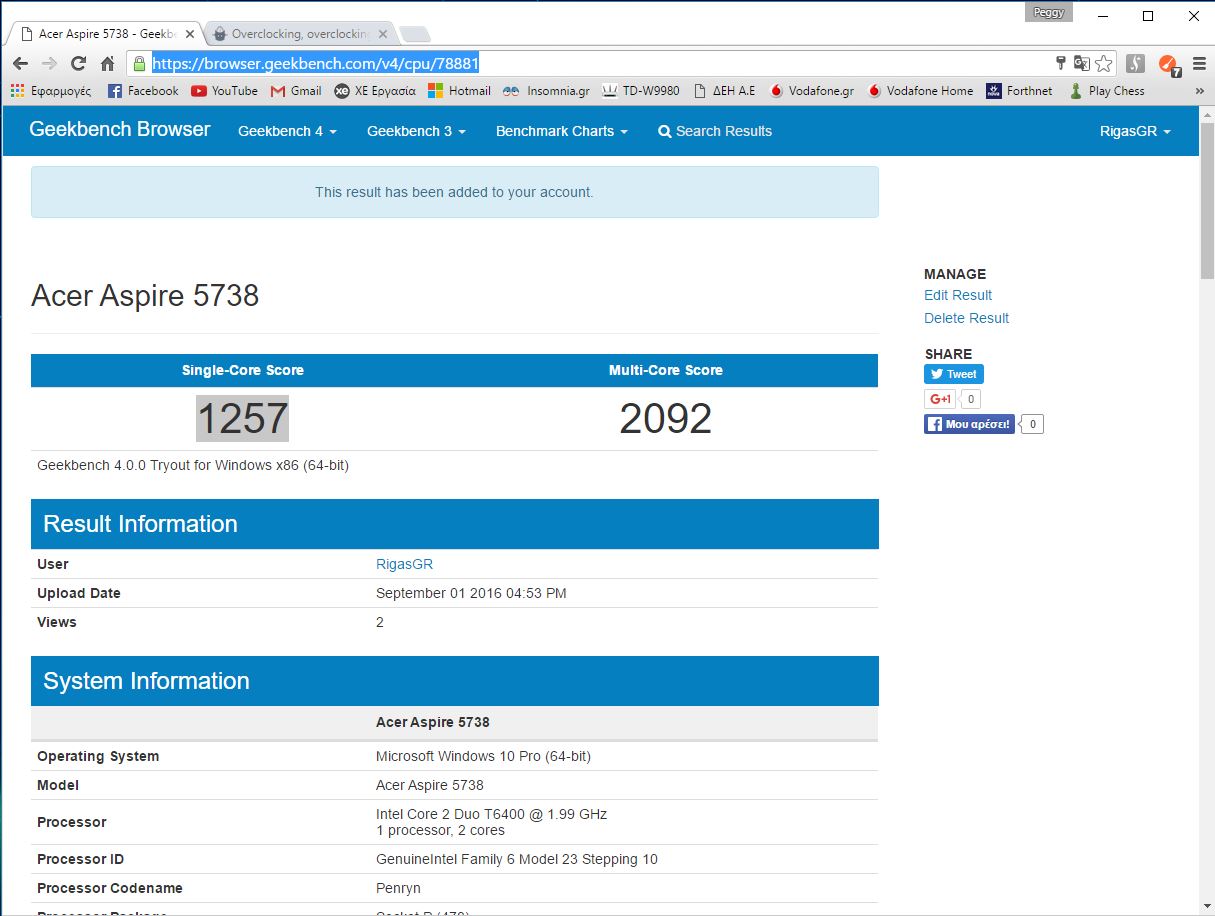Select the multi-core score 2092
The image size is (1215, 916).
(665, 418)
